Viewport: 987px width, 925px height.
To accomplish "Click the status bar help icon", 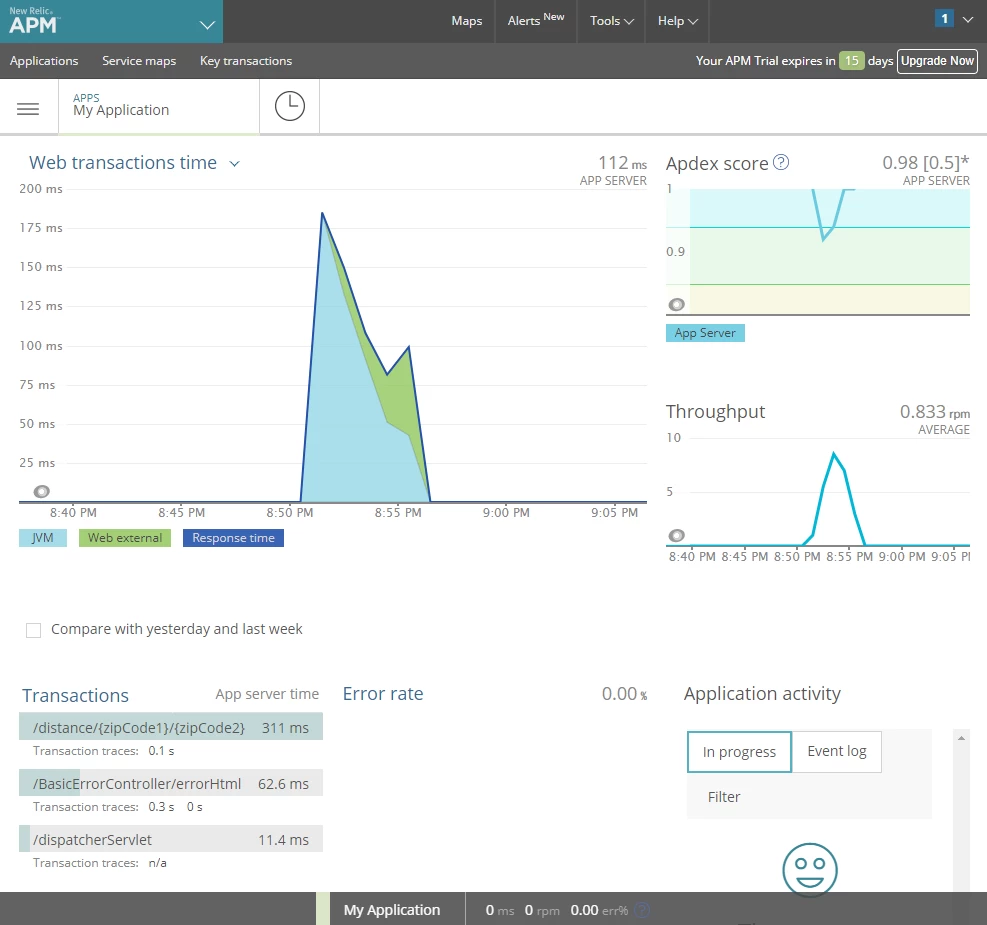I will [642, 910].
